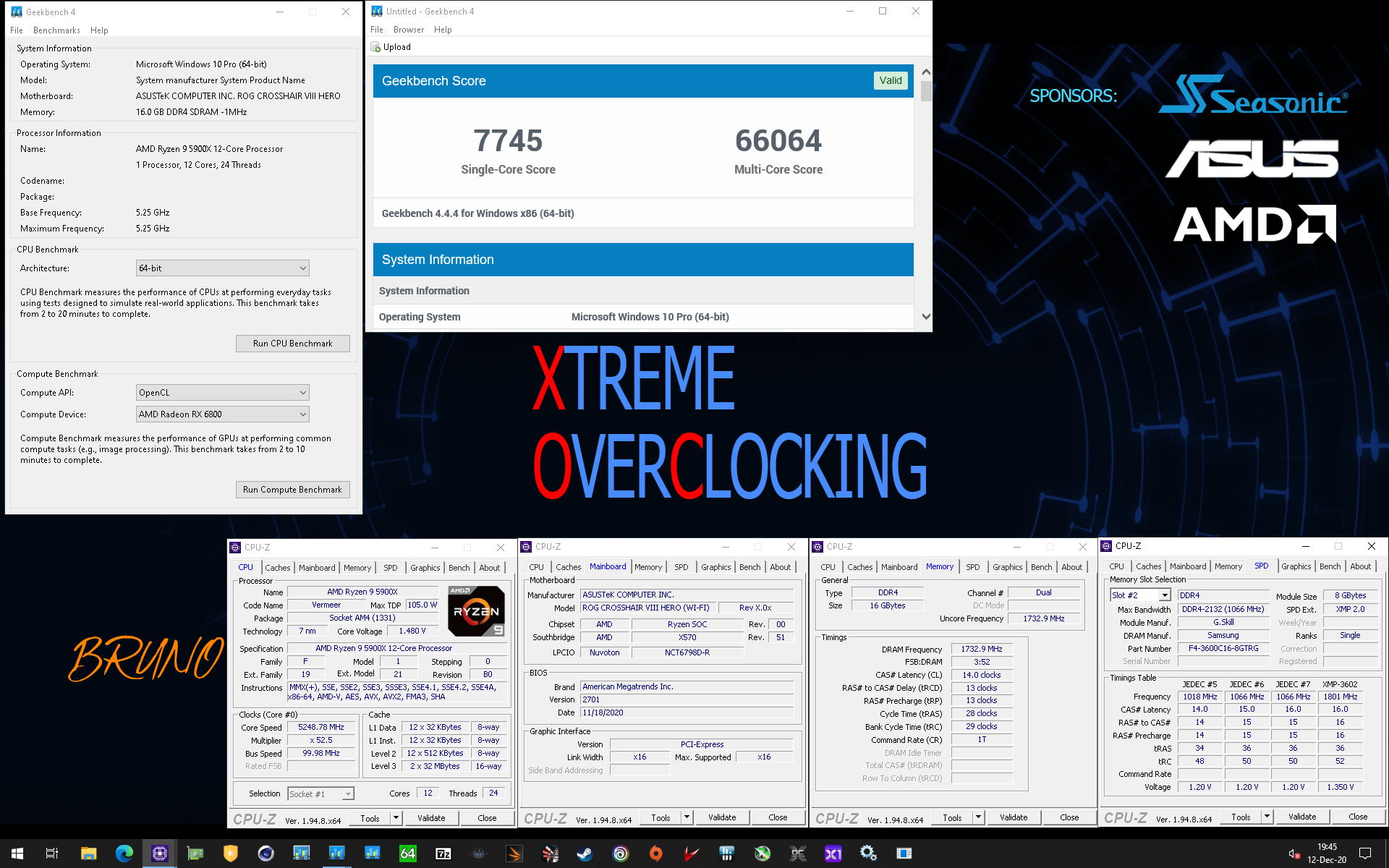The height and width of the screenshot is (868, 1389).
Task: Click the muted volume tray icon
Action: tap(1294, 854)
